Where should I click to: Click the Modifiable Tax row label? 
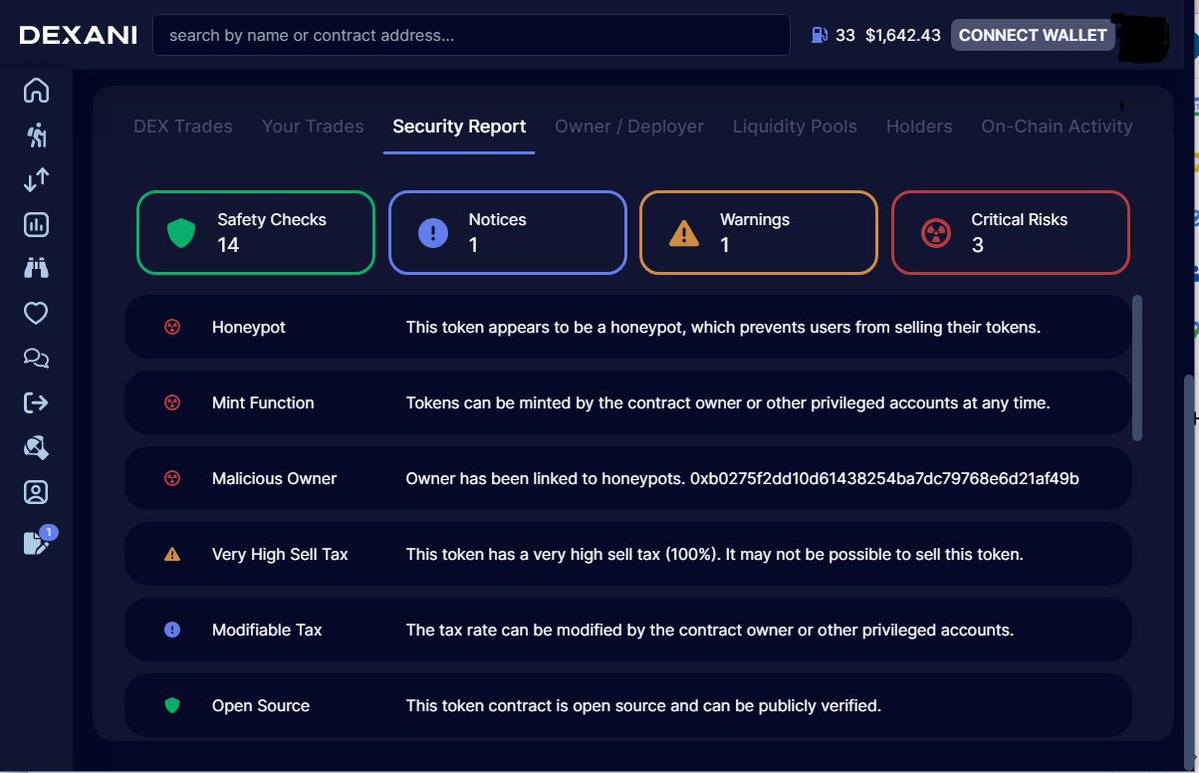click(x=267, y=630)
